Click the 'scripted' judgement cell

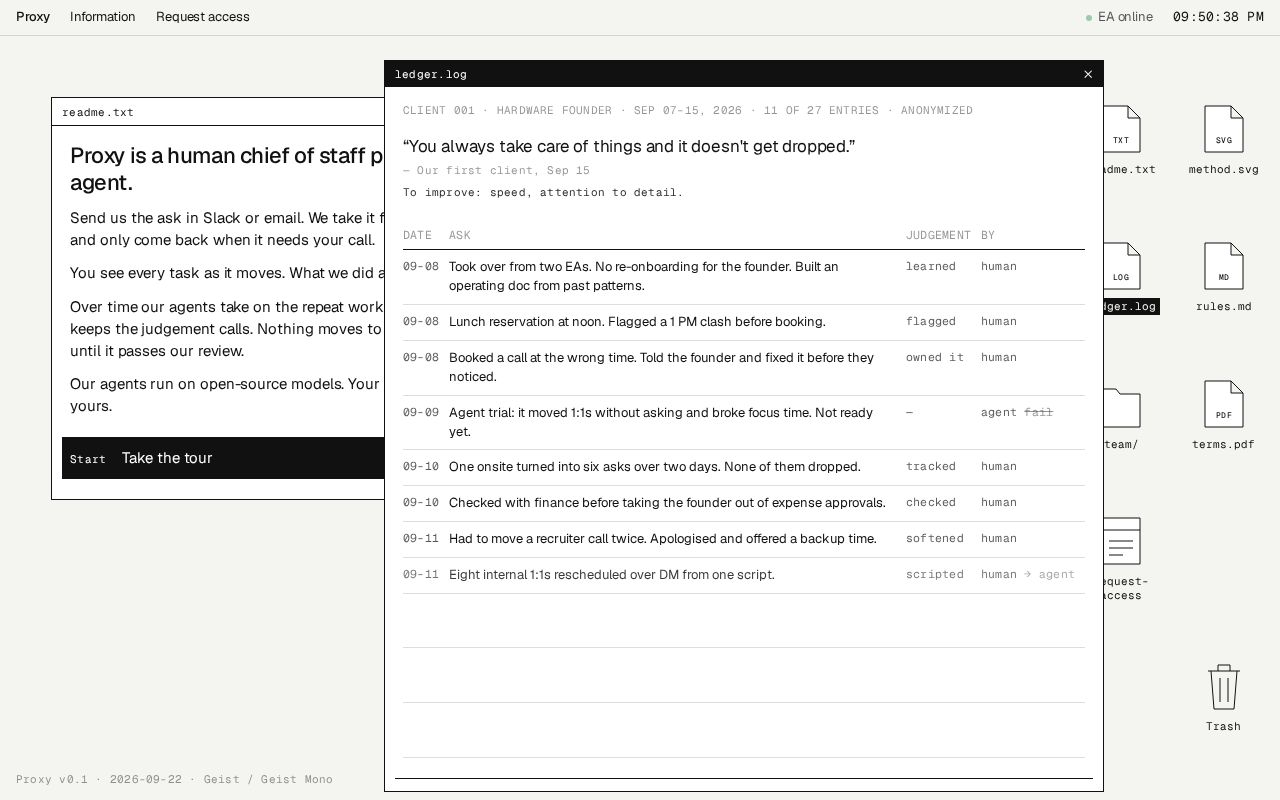click(935, 575)
